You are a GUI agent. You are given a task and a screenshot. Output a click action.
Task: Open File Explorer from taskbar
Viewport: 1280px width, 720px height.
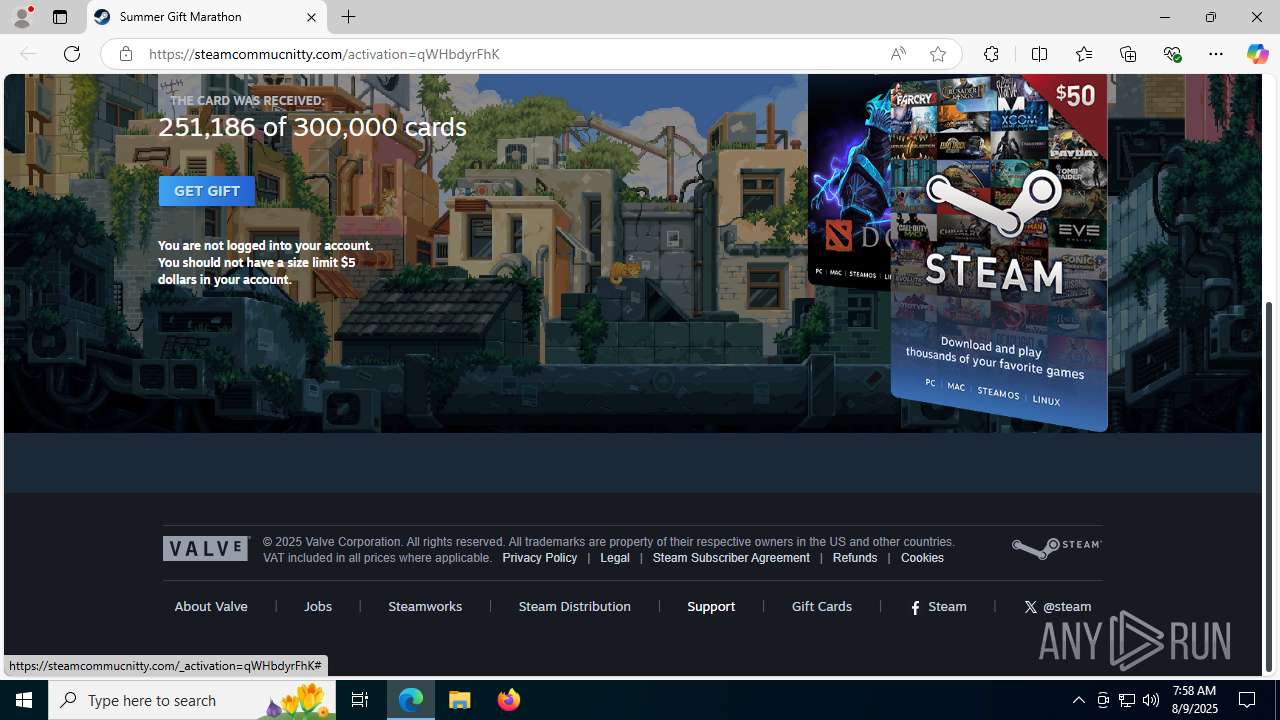(460, 700)
